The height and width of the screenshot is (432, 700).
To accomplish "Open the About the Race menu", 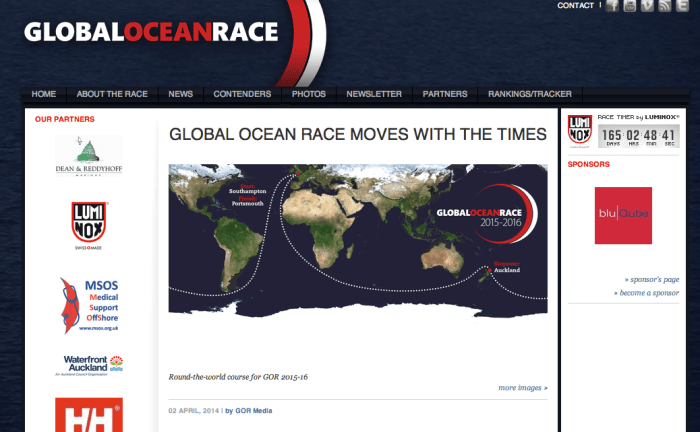I will click(112, 94).
